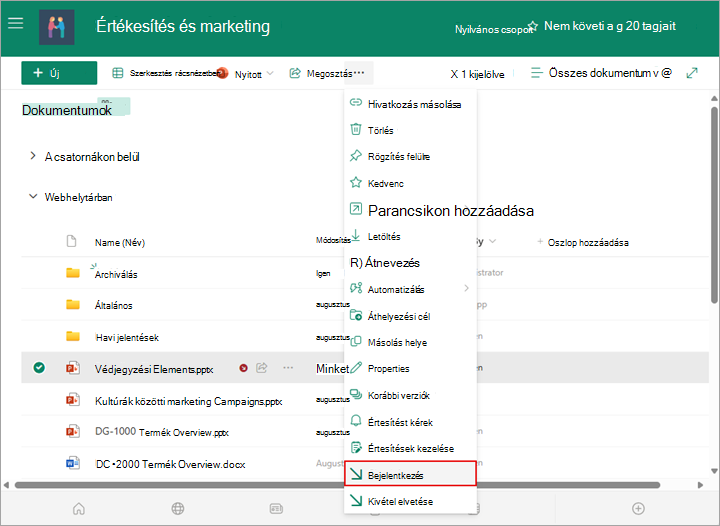This screenshot has width=720, height=526.
Task: Open the Archiválás folder
Action: click(x=116, y=274)
